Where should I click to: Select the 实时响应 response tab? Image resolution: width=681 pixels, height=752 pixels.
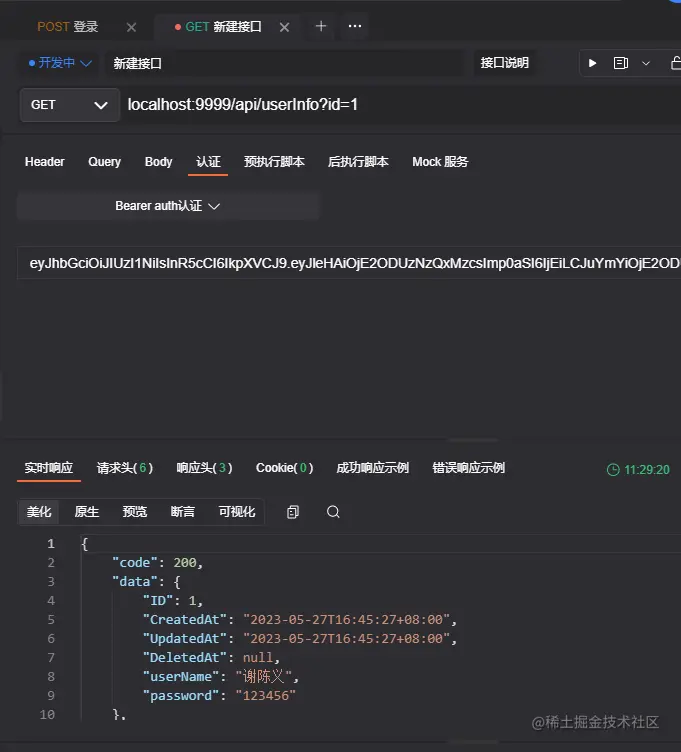pos(49,468)
